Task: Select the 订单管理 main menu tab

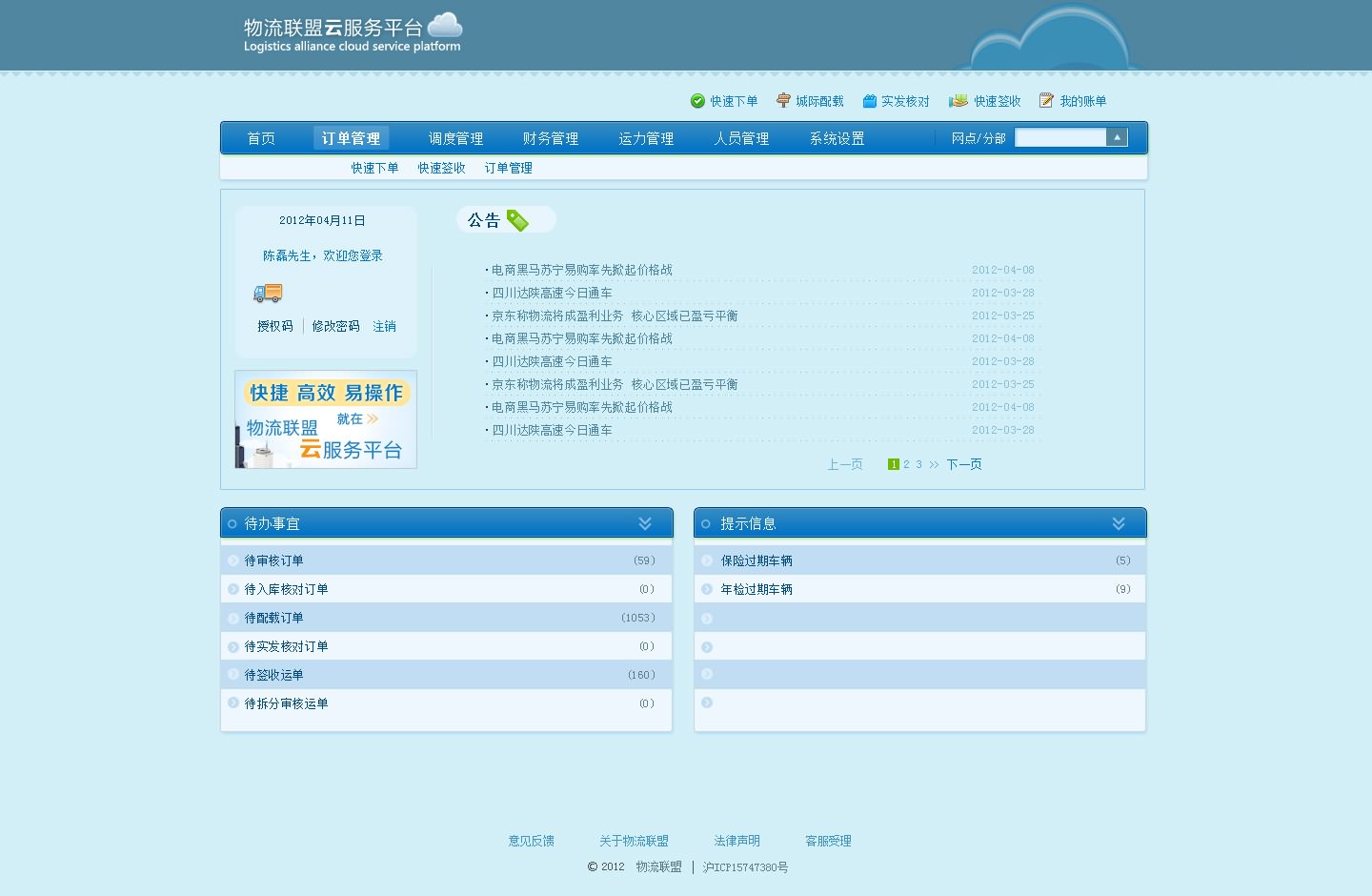Action: pos(351,138)
